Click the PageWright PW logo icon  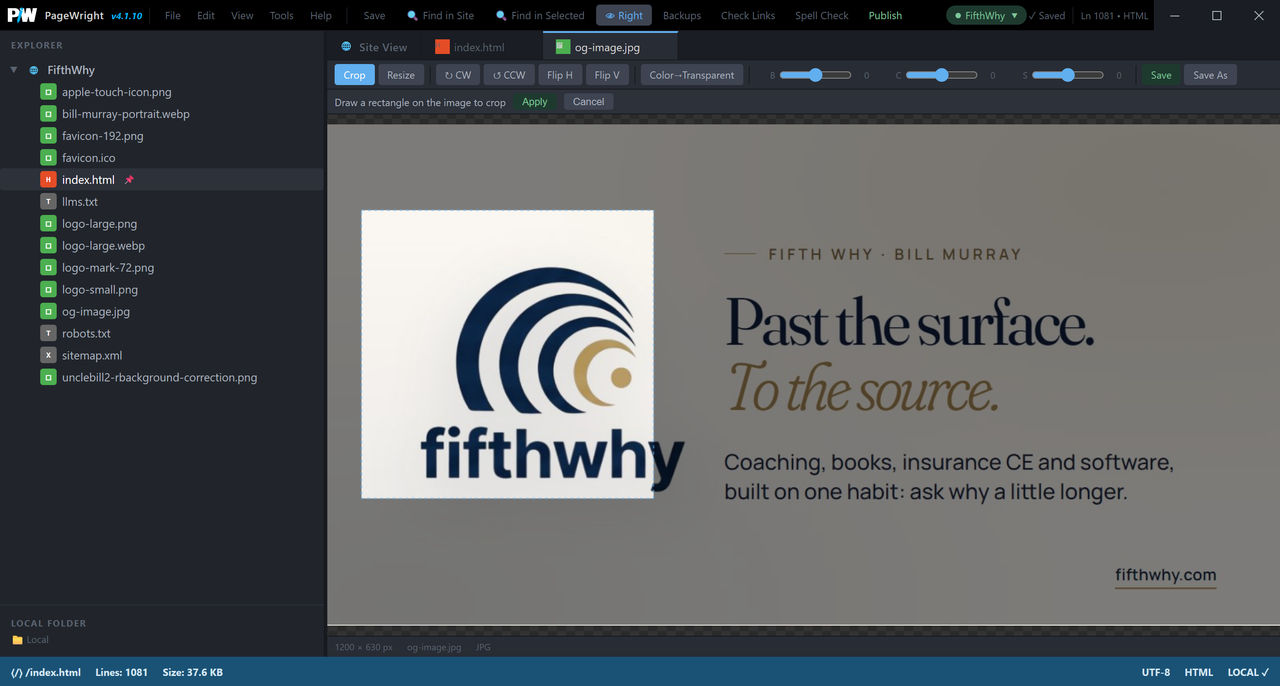click(x=22, y=15)
